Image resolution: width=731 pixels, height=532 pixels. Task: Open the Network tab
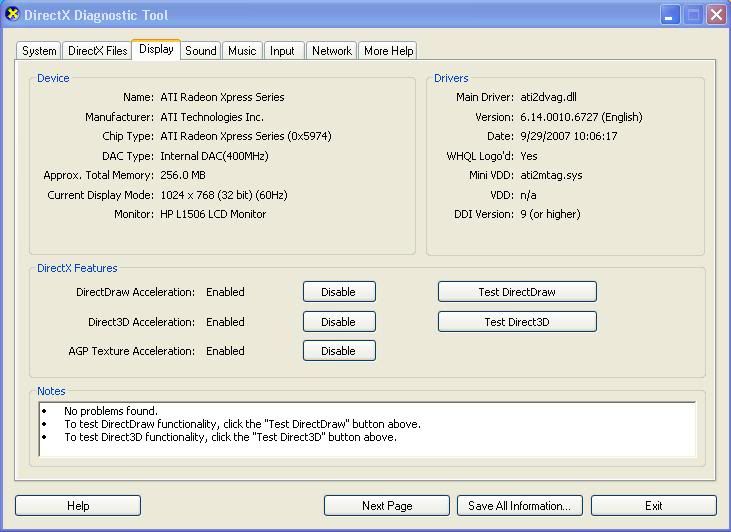tap(331, 51)
